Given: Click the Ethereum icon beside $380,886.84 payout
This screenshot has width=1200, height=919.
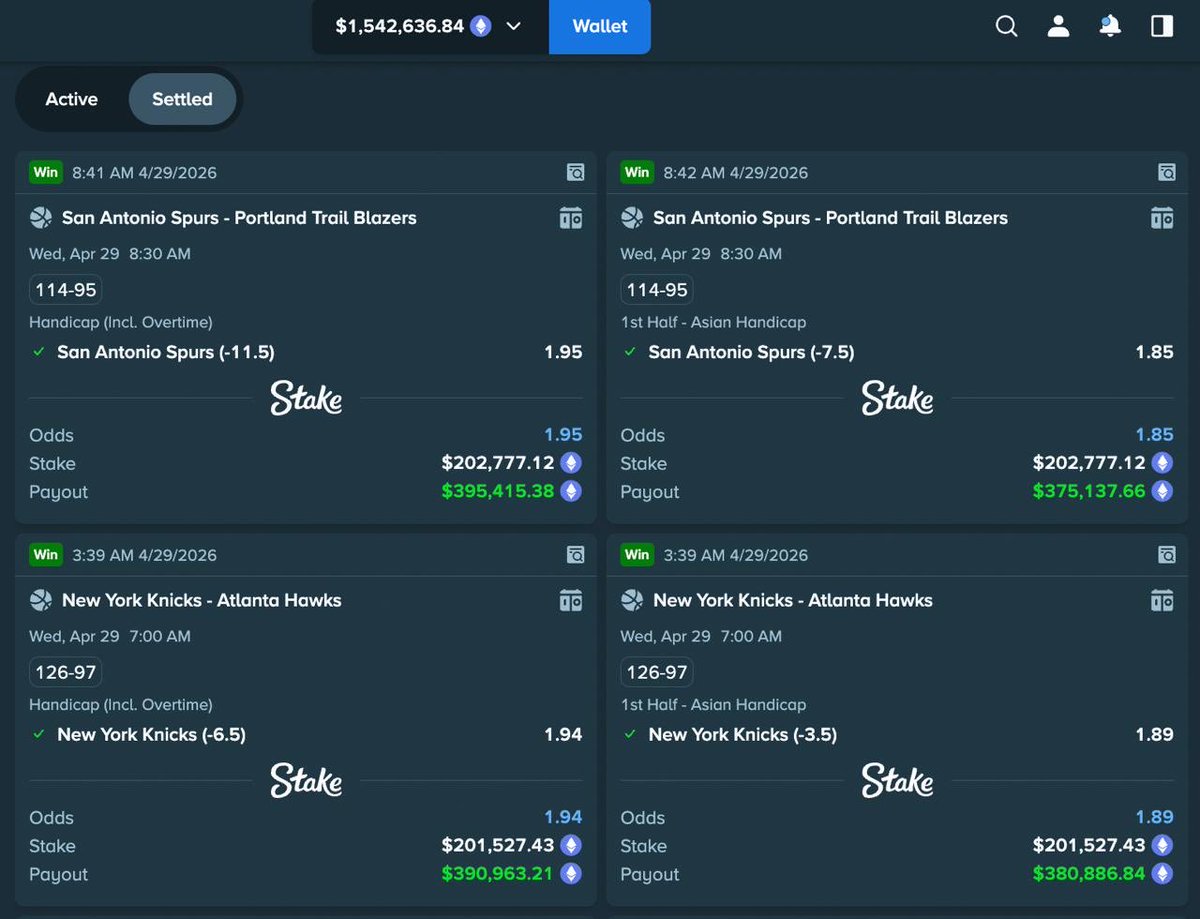Looking at the screenshot, I should click(1162, 873).
